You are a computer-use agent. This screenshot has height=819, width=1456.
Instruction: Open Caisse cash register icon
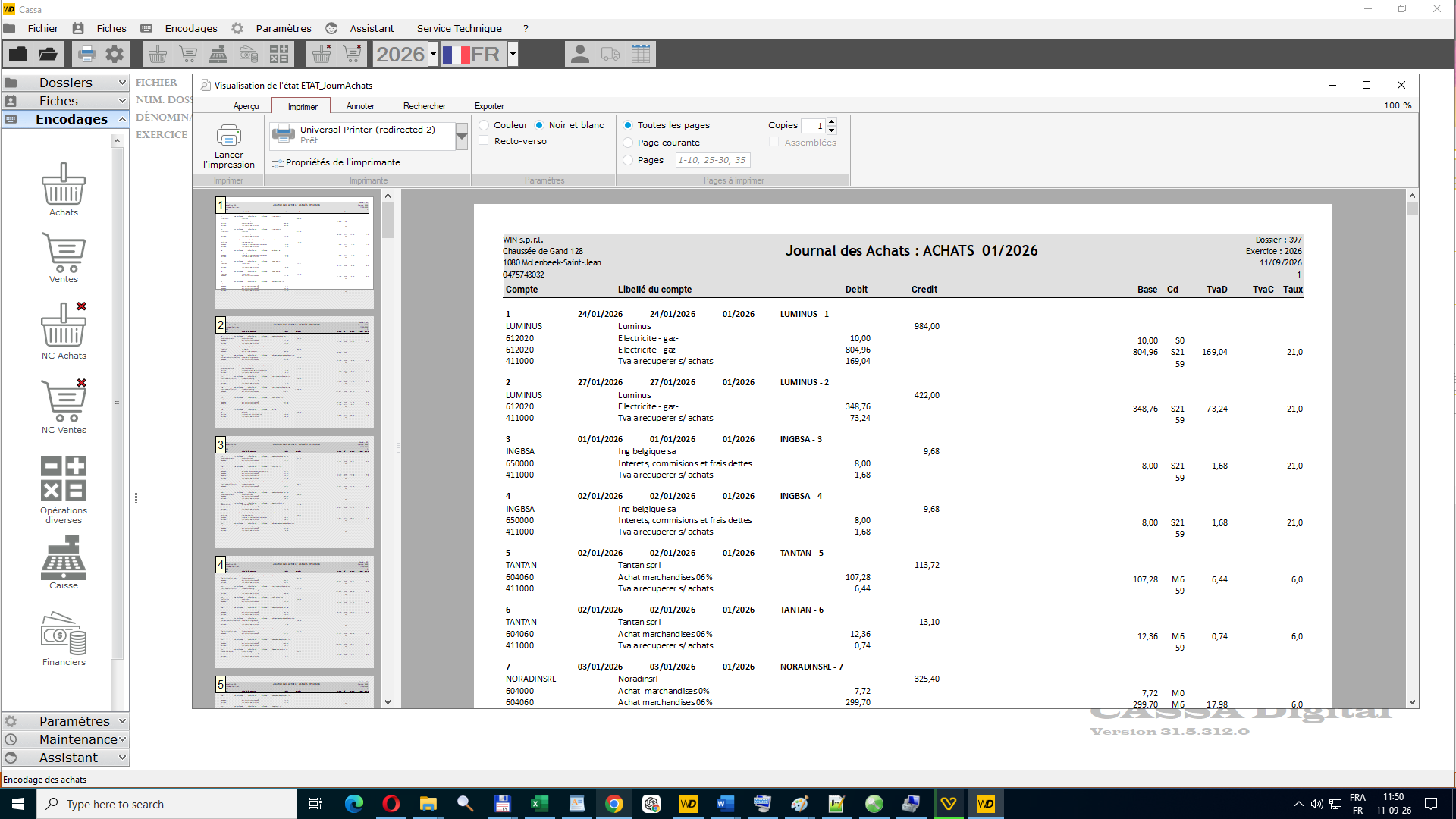(64, 557)
